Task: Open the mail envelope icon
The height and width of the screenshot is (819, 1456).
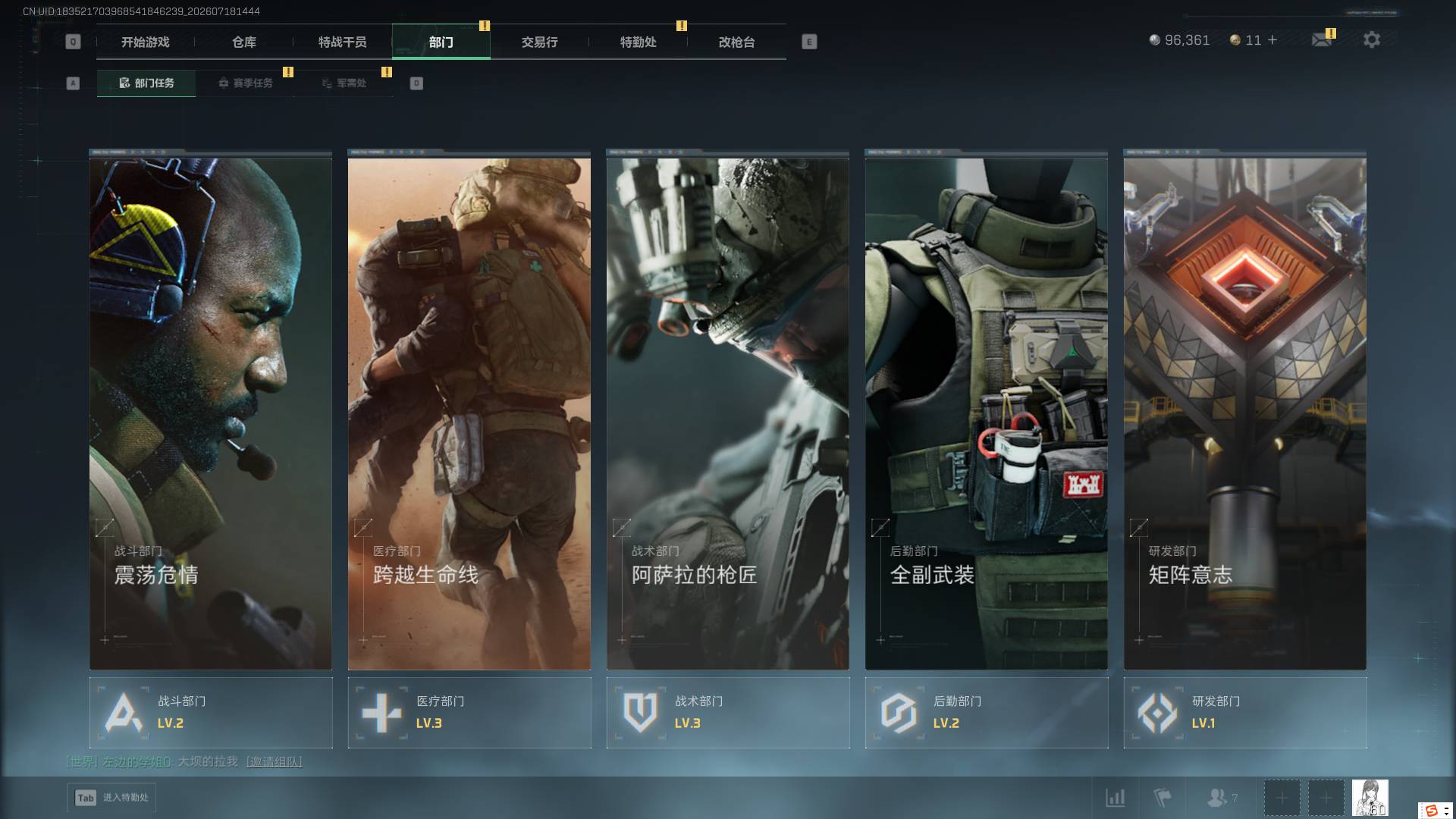Action: click(1322, 39)
